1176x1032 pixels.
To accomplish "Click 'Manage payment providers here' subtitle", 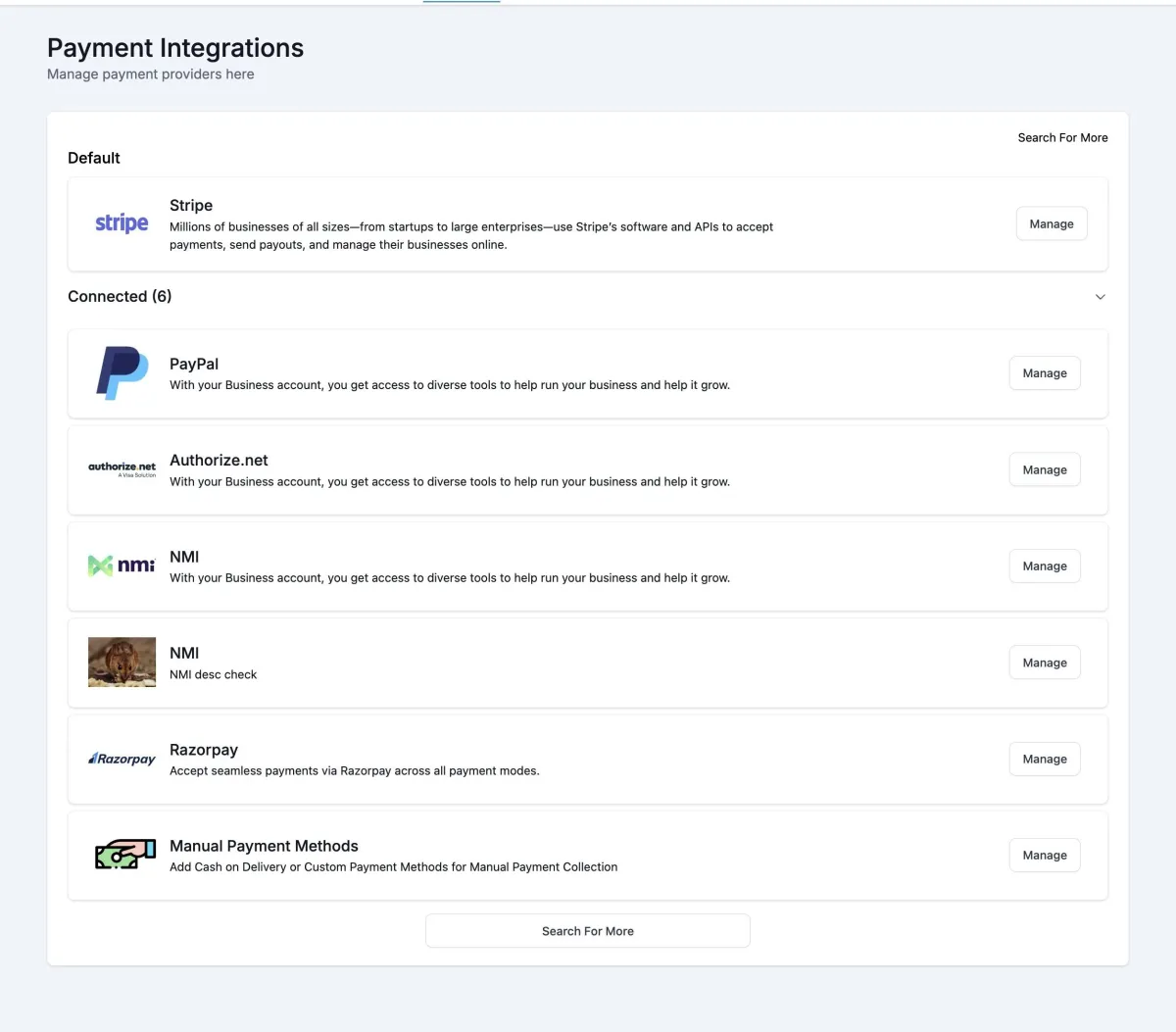I will point(151,74).
